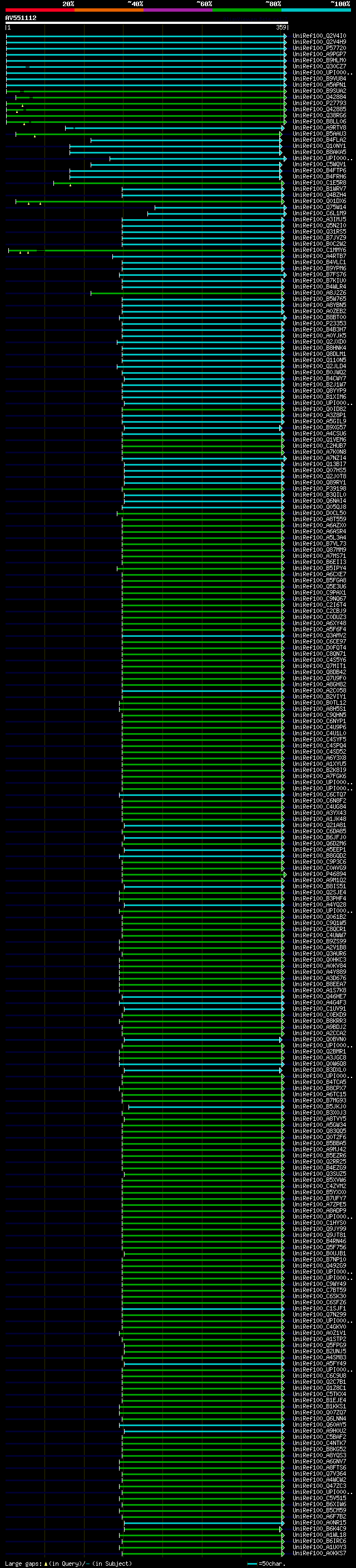Click the white query sequence bar

point(147,23)
